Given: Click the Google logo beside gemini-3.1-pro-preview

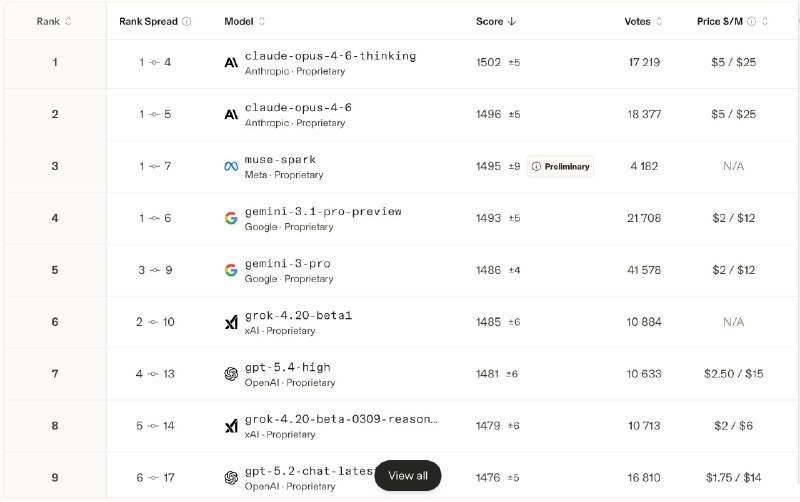Looking at the screenshot, I should [x=231, y=218].
